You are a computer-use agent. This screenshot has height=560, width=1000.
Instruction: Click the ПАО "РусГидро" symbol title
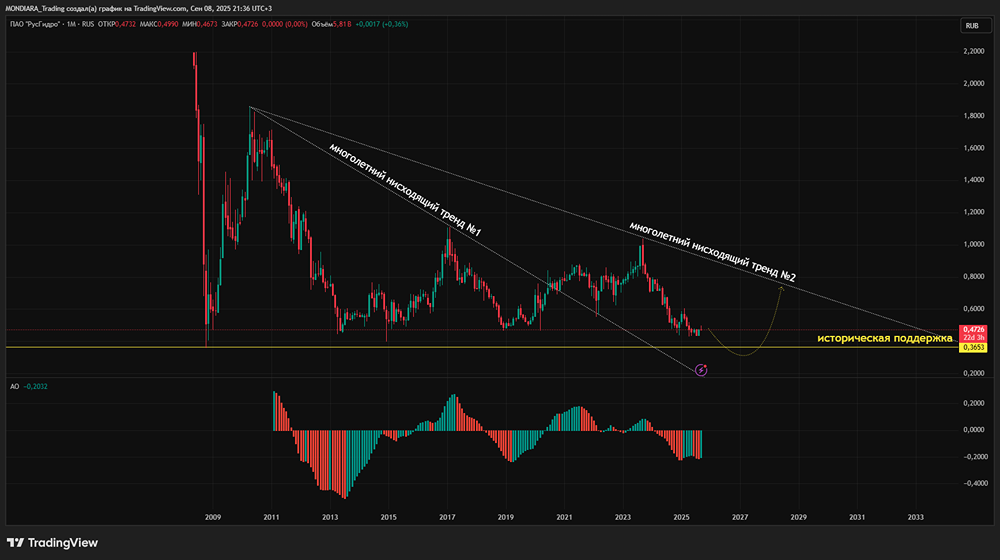pos(34,24)
